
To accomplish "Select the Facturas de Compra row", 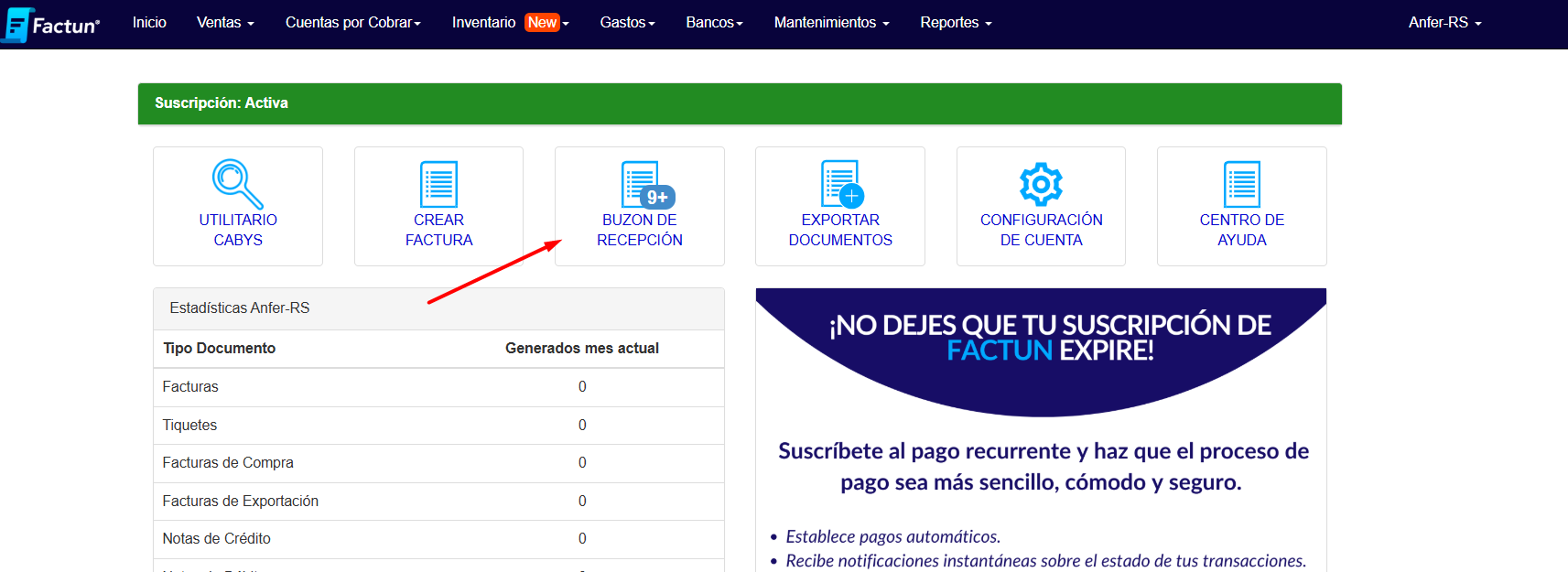I will pos(438,463).
